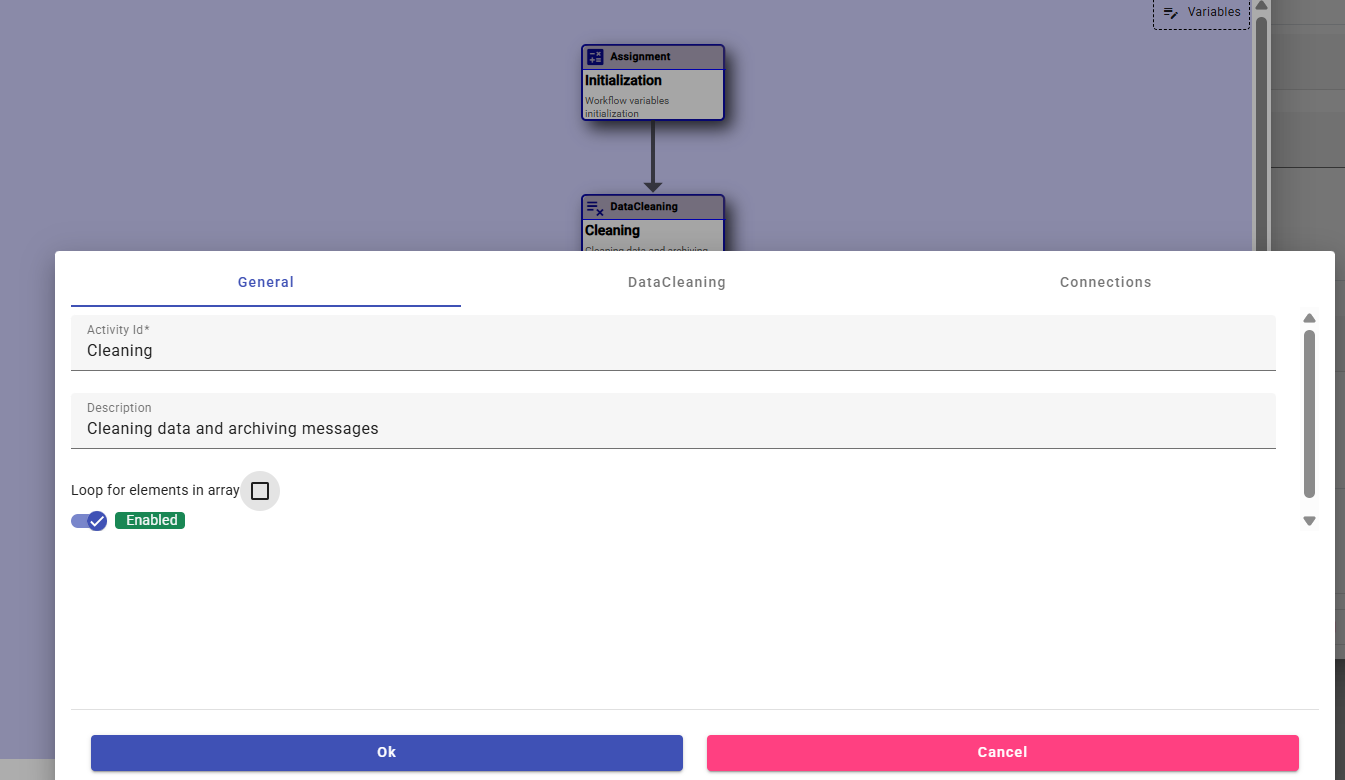Click the canvas scrollbar's up arrow

(x=1262, y=5)
